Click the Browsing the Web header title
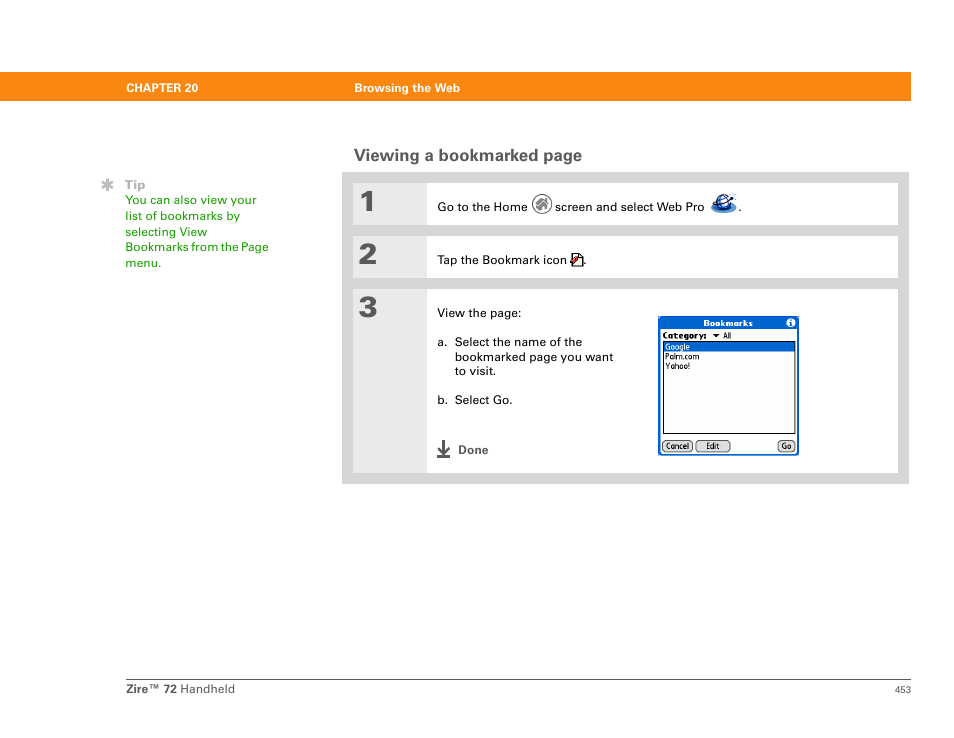 point(407,88)
